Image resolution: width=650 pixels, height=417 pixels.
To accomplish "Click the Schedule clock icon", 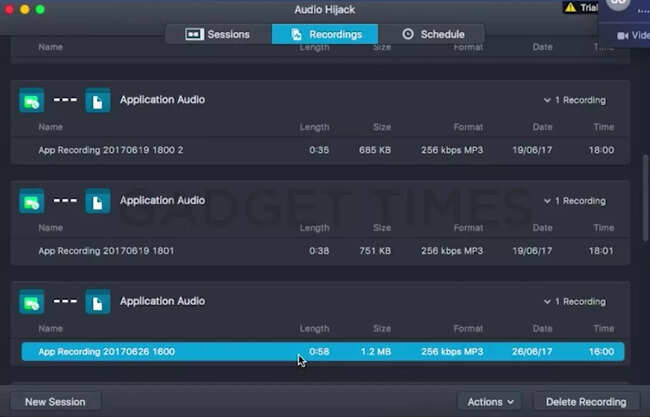I will 408,34.
